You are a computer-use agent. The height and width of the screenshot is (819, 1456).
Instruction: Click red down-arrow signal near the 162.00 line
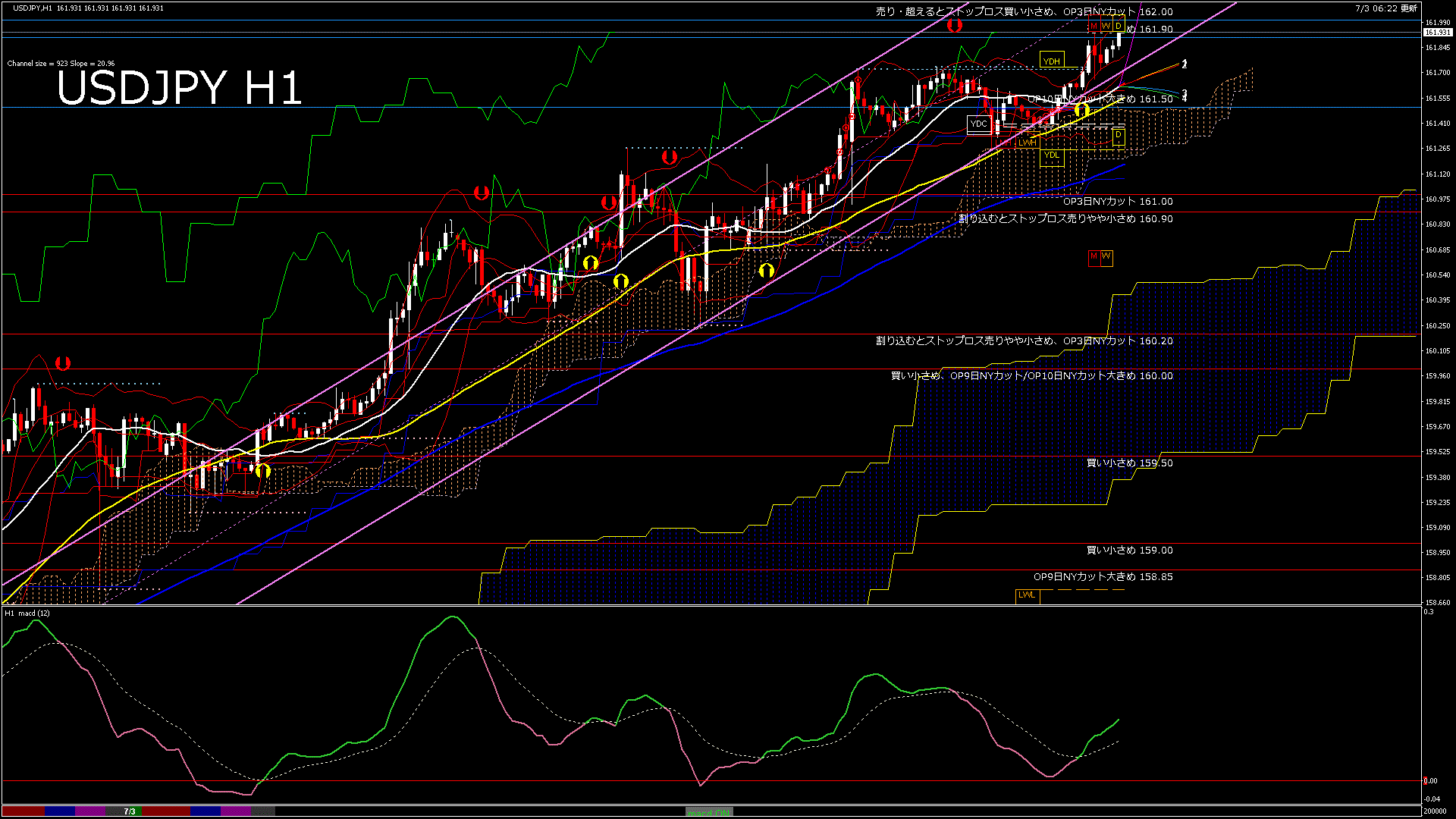(x=954, y=25)
